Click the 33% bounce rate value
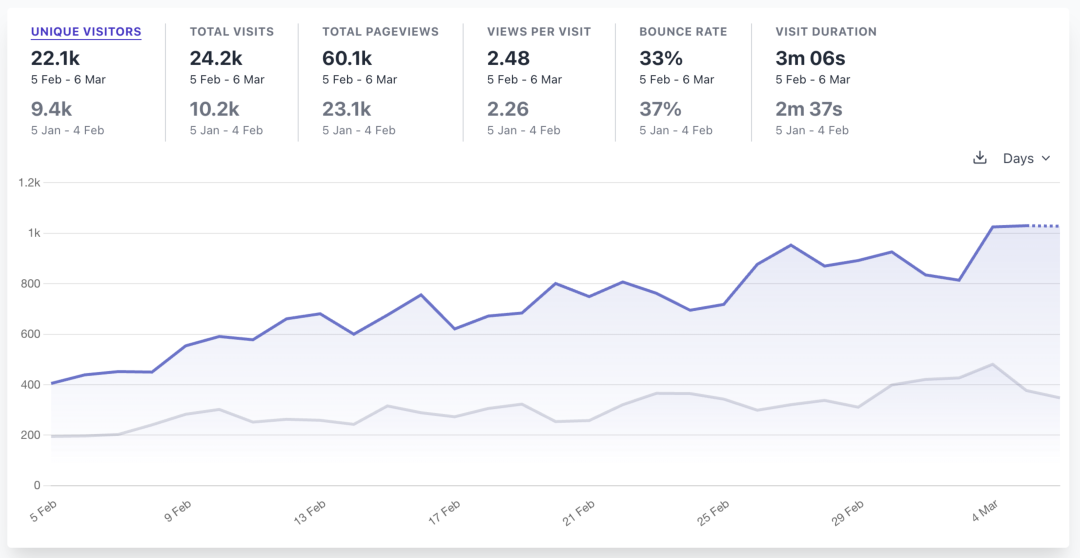The height and width of the screenshot is (558, 1080). click(x=660, y=58)
